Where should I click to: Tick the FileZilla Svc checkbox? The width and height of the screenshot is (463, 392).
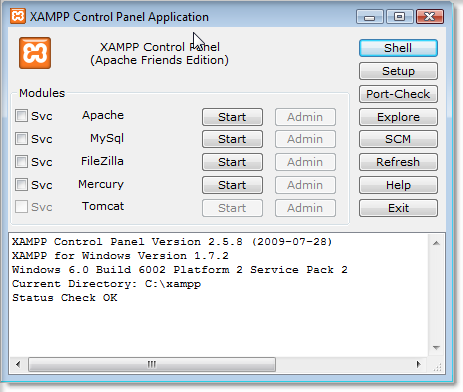pos(21,162)
